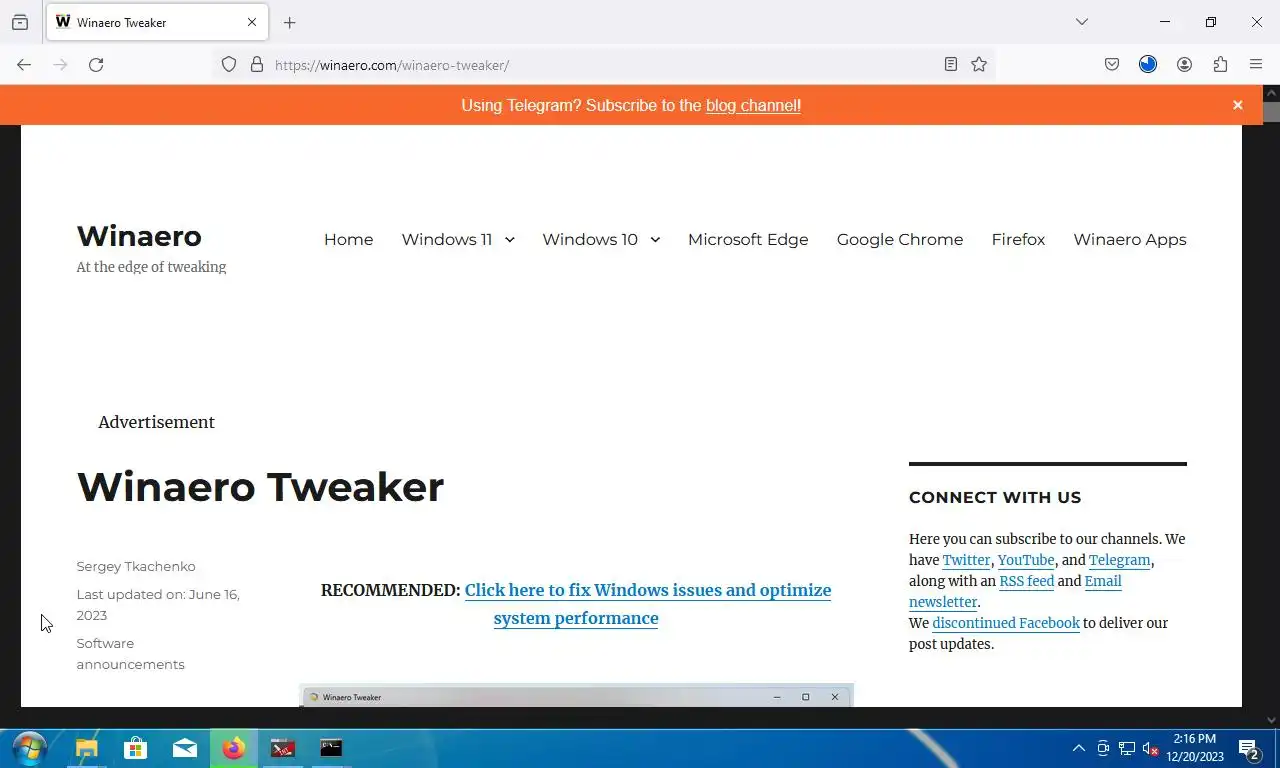The height and width of the screenshot is (768, 1280).
Task: Click Last updated on June 16 text
Action: pos(158,604)
